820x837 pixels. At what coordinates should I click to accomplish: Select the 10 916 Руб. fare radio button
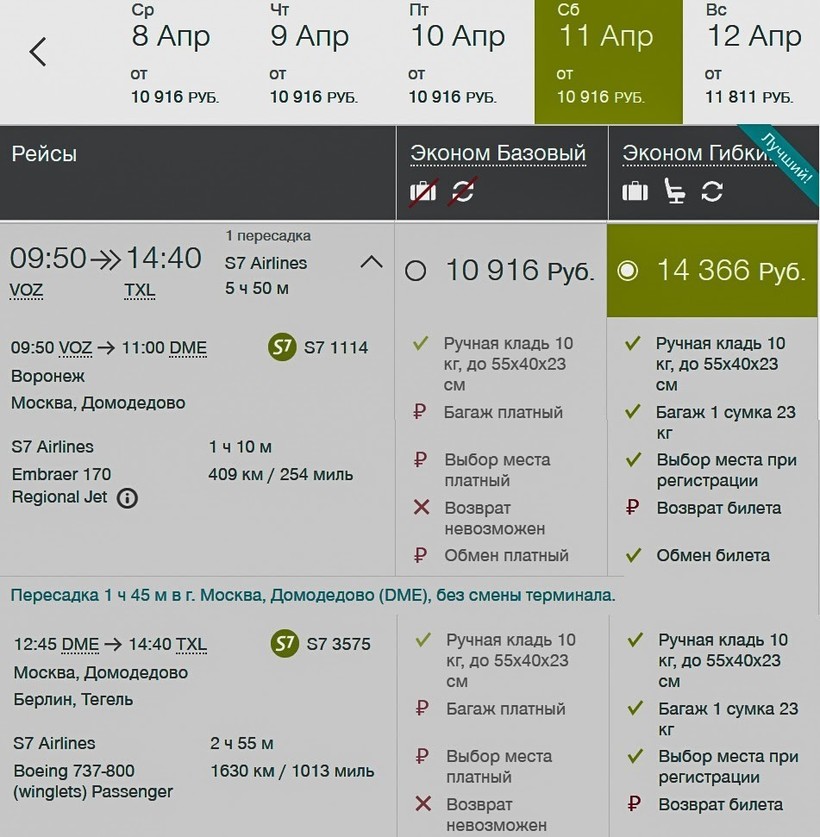(416, 271)
